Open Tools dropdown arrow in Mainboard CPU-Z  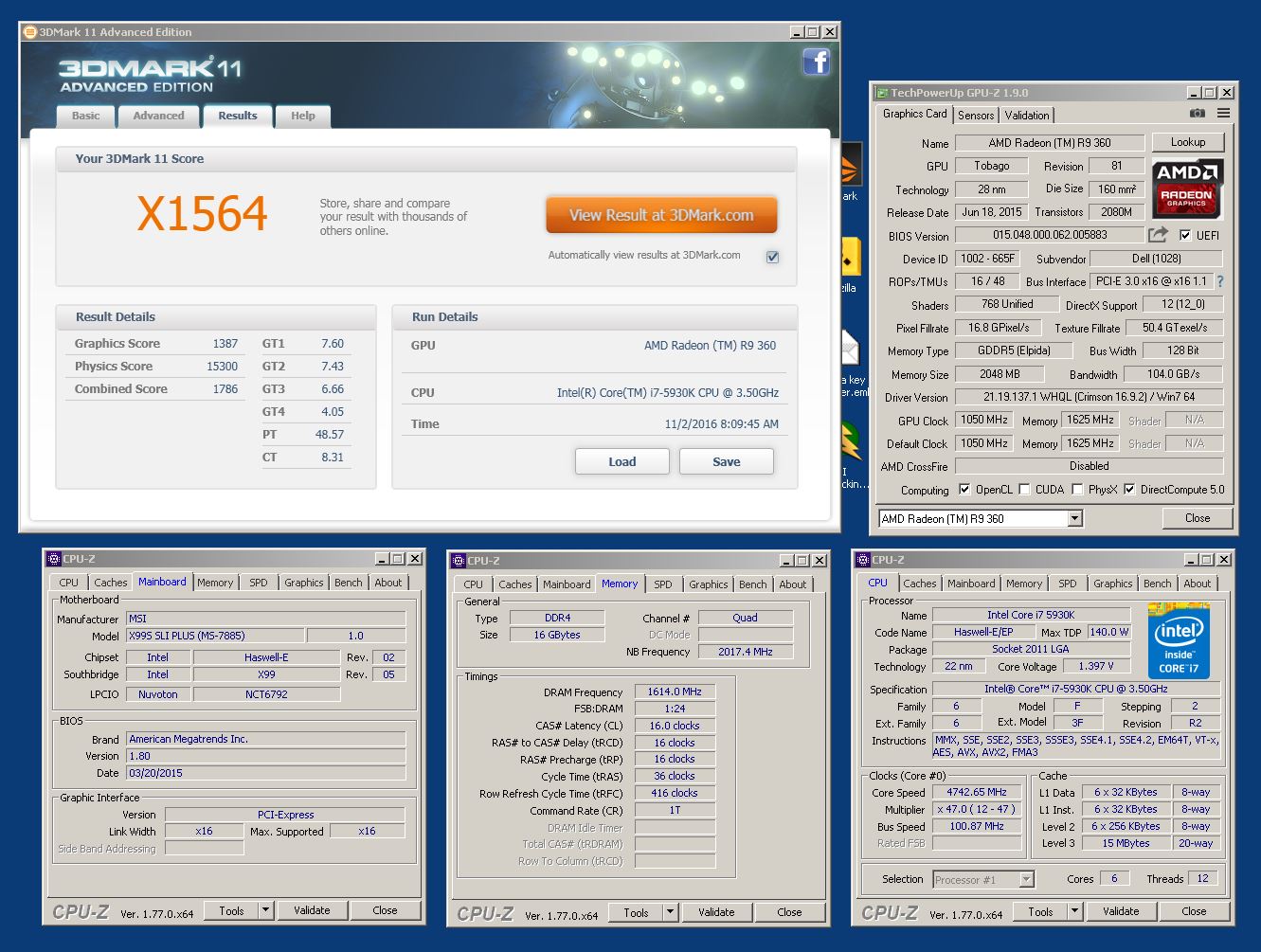[x=266, y=910]
